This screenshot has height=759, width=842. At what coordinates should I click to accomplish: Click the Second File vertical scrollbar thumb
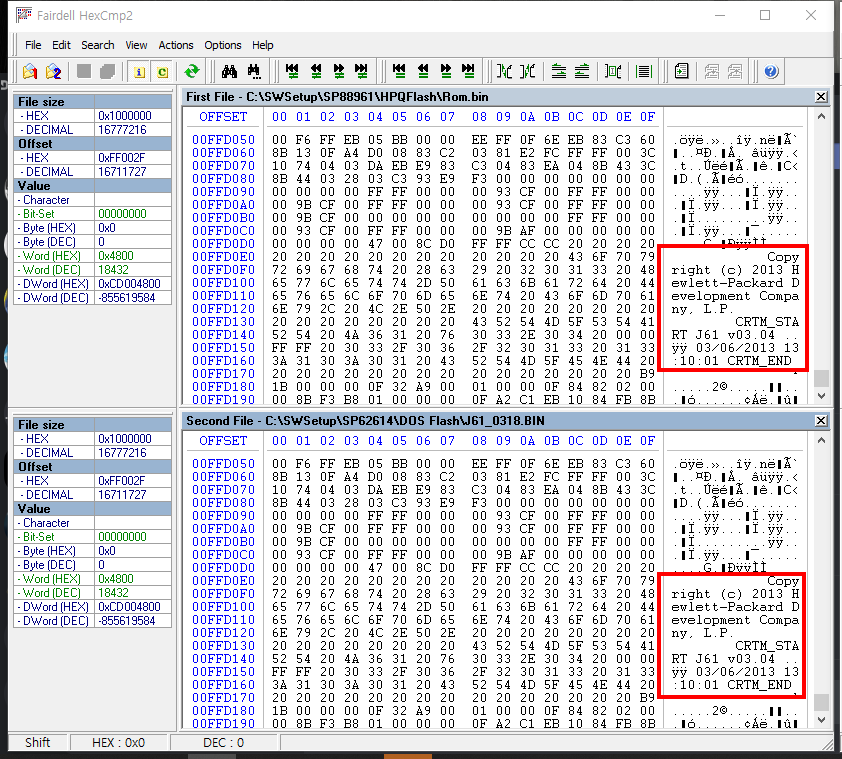click(x=821, y=702)
